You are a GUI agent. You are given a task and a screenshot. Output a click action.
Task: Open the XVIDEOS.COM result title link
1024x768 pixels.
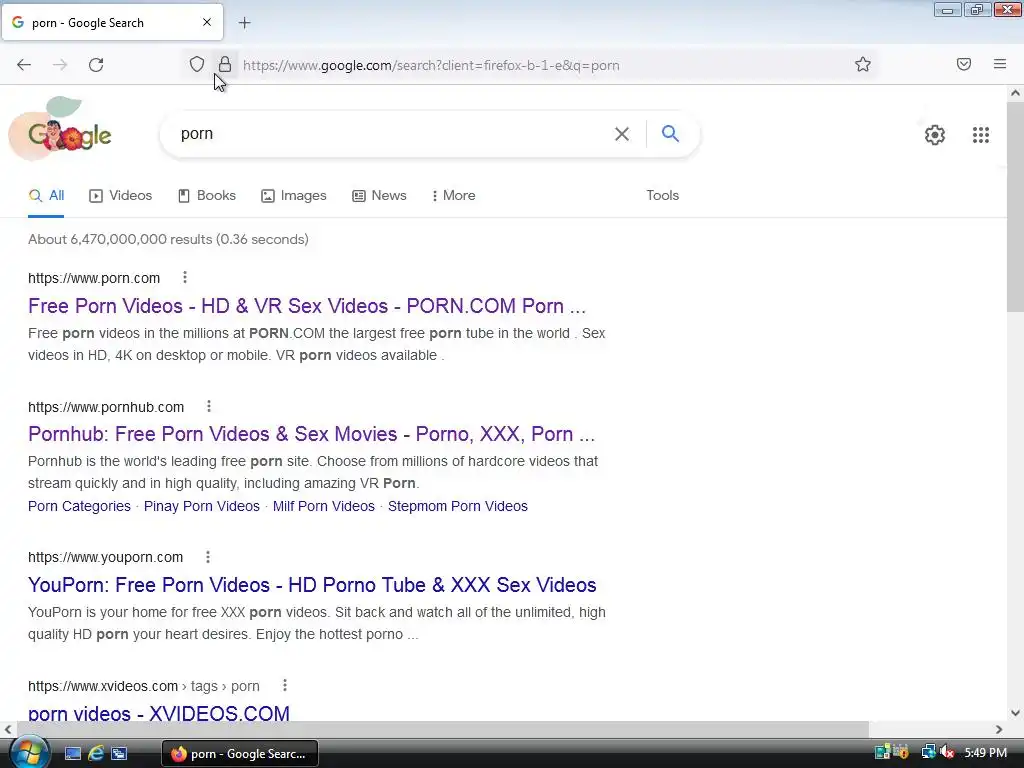[x=159, y=713]
